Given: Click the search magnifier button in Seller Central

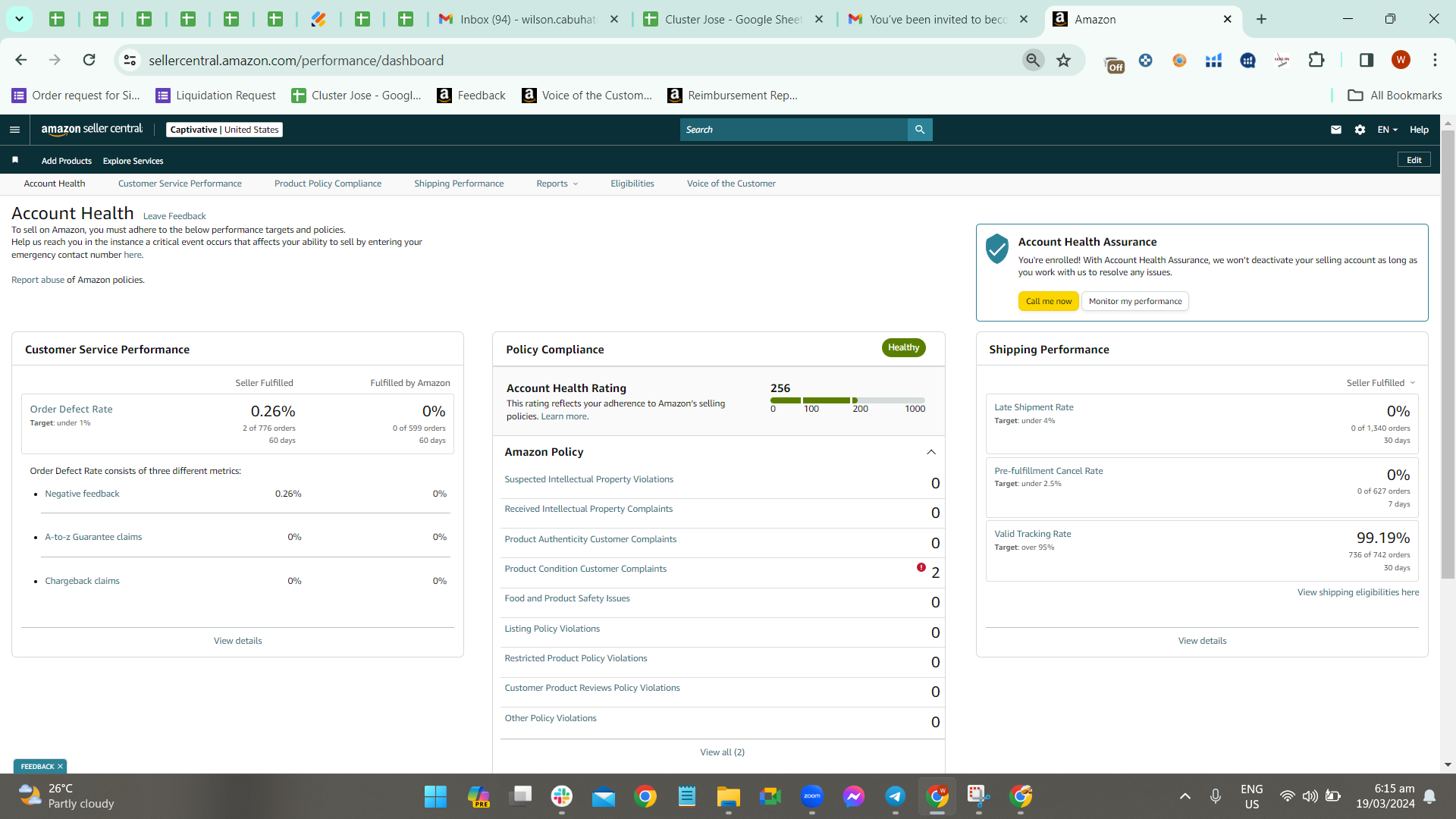Looking at the screenshot, I should [x=920, y=130].
